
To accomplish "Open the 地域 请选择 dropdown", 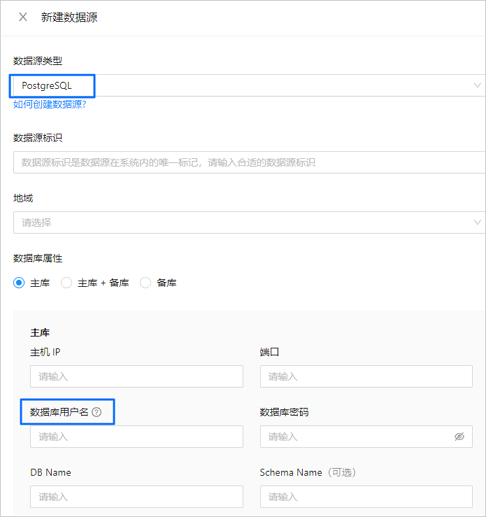I will [x=249, y=222].
